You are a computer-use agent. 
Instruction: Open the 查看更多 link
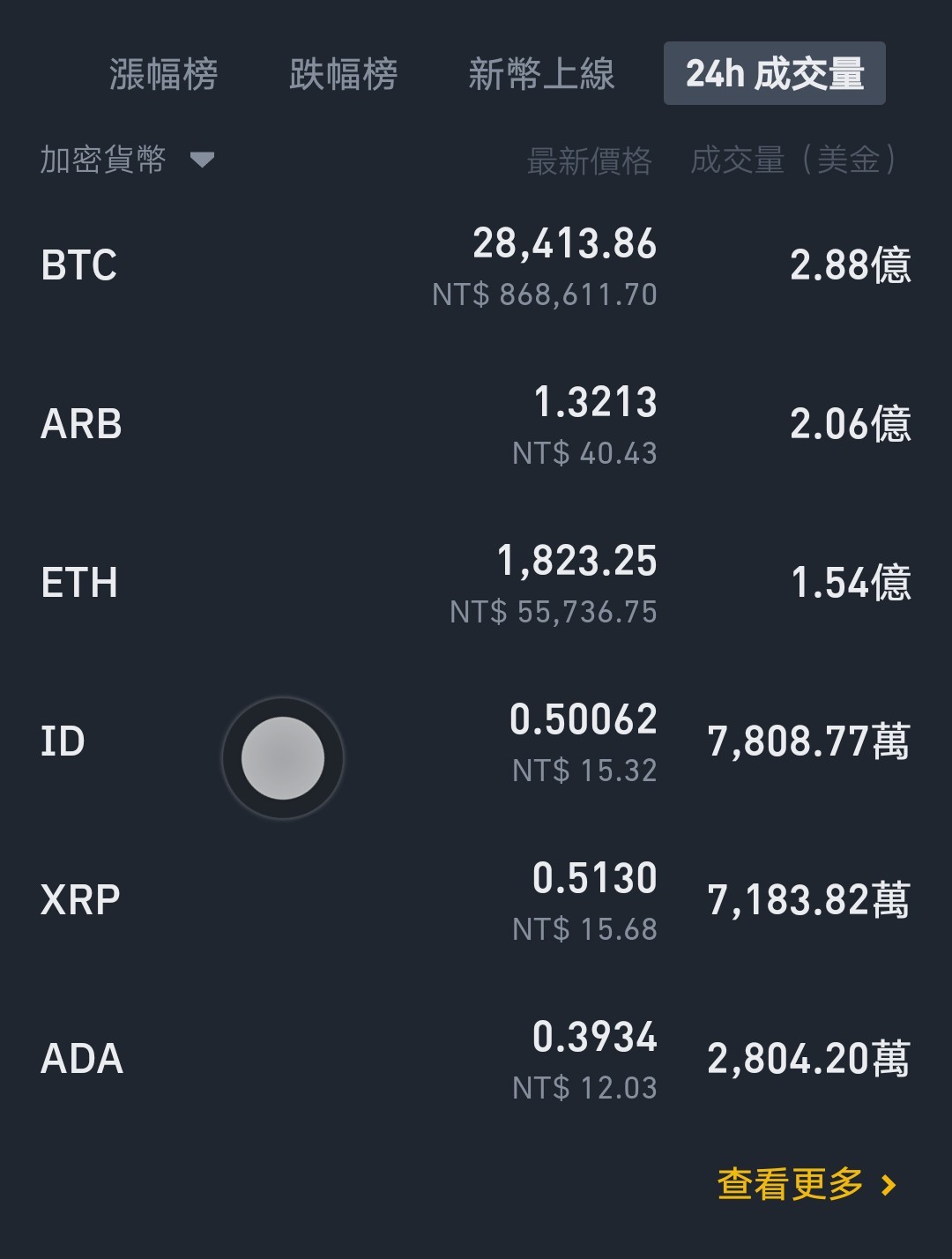tap(791, 1184)
